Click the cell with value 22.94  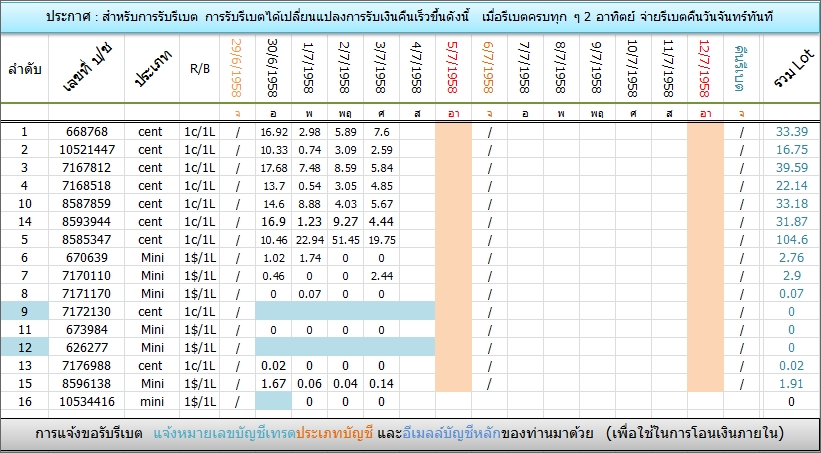tap(309, 240)
